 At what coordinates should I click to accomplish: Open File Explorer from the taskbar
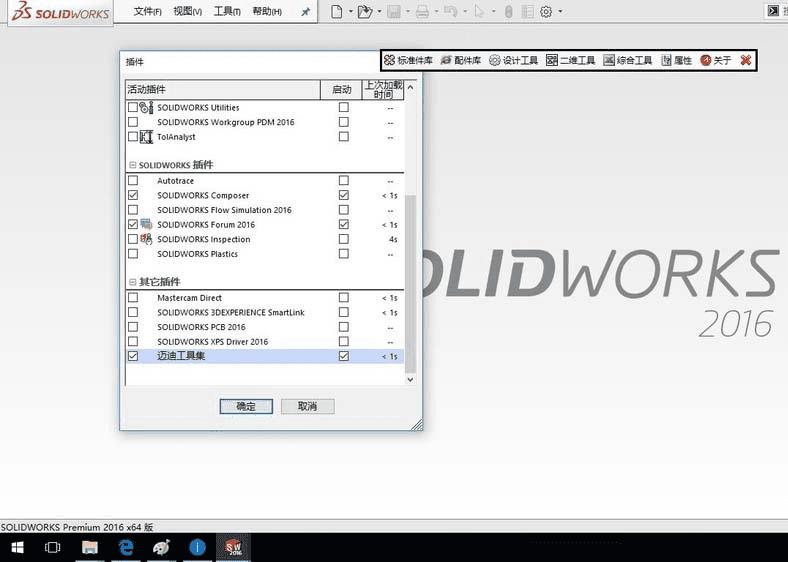point(89,547)
